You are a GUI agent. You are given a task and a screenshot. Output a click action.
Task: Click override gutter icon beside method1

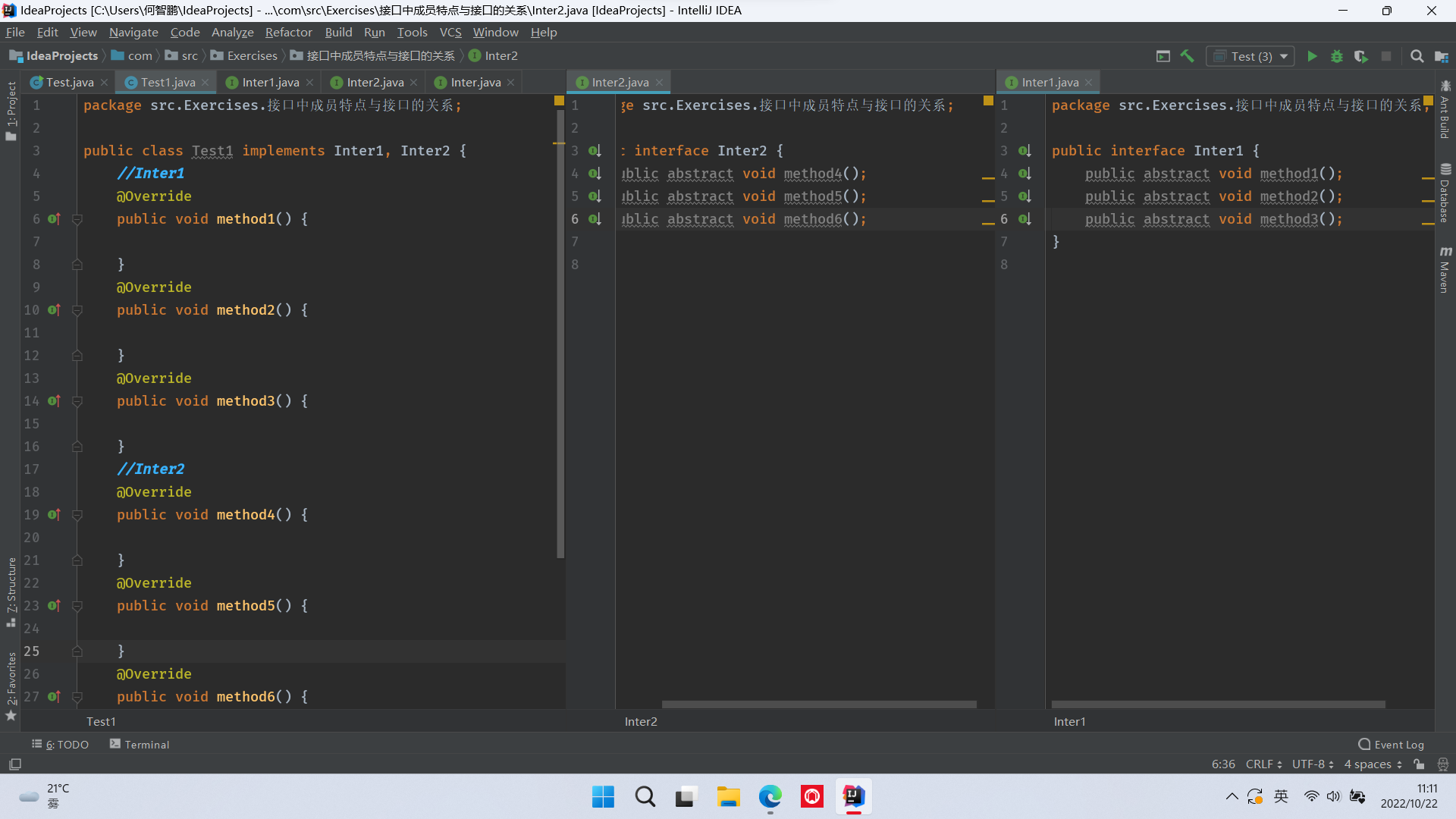point(54,219)
